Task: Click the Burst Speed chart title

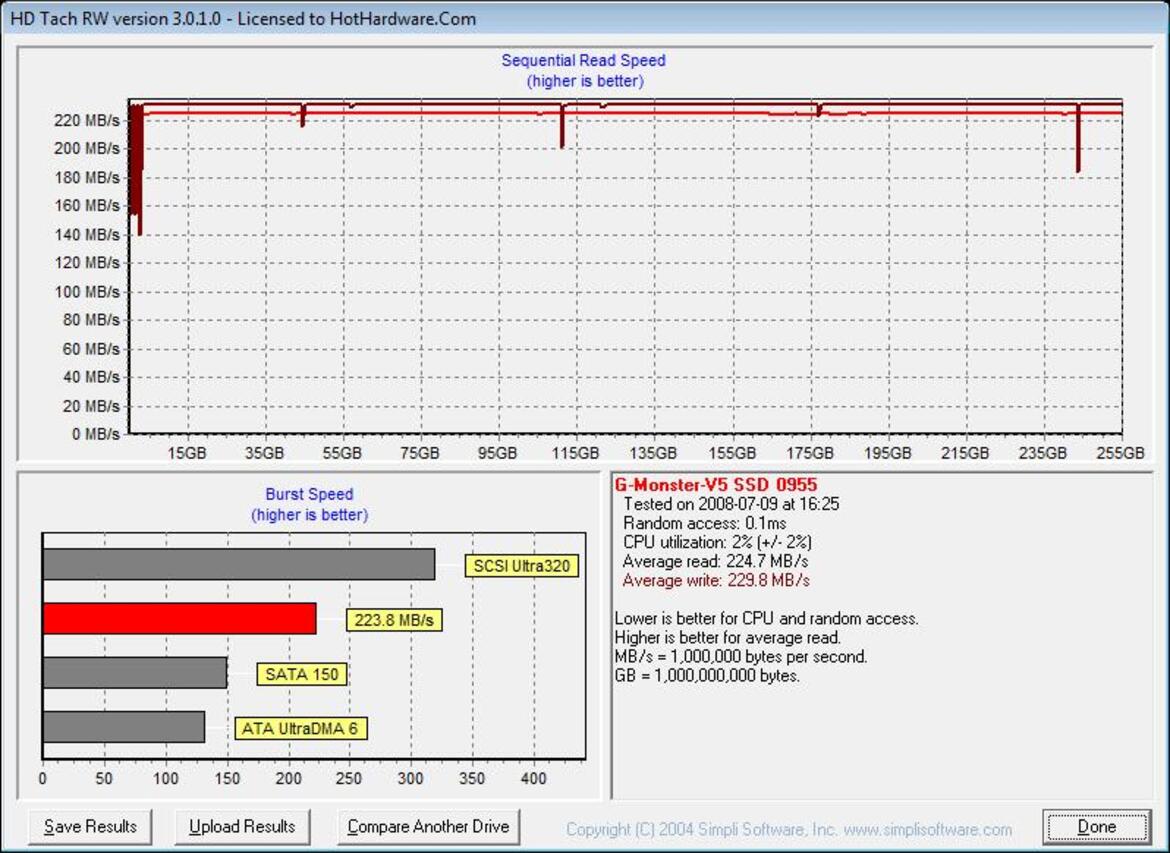Action: [309, 494]
